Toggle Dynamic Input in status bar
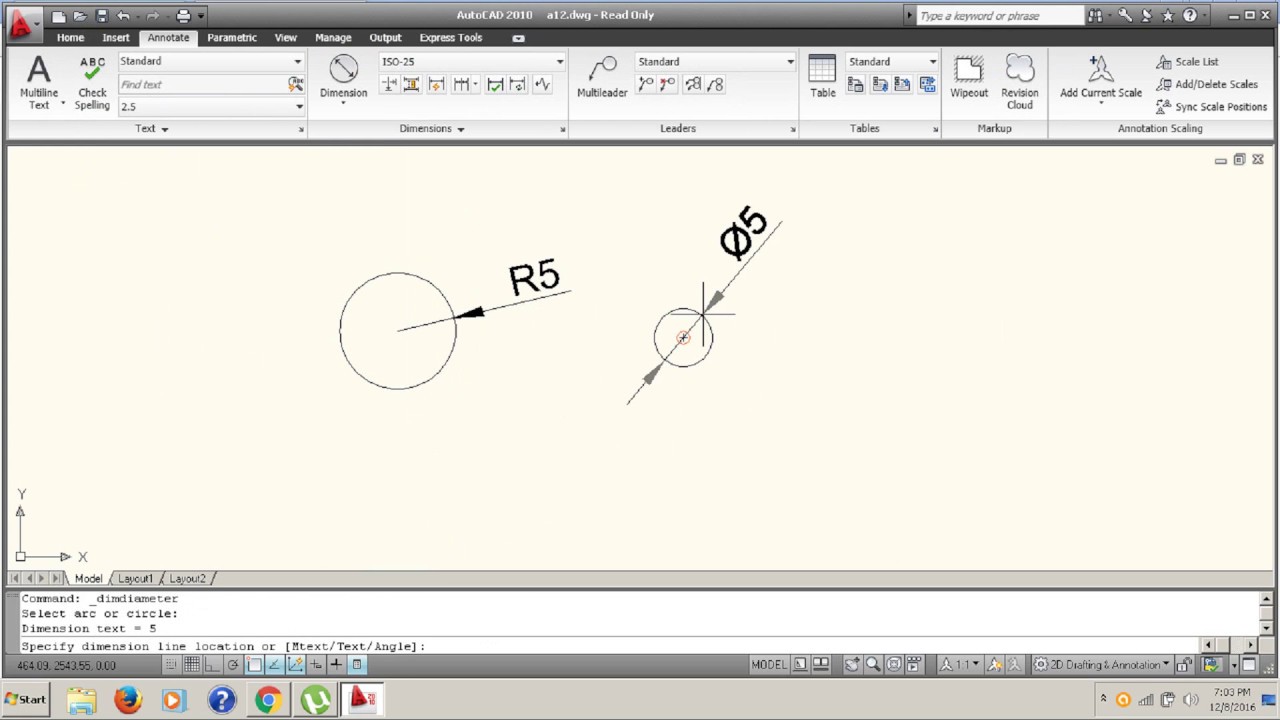1280x720 pixels. click(x=316, y=665)
